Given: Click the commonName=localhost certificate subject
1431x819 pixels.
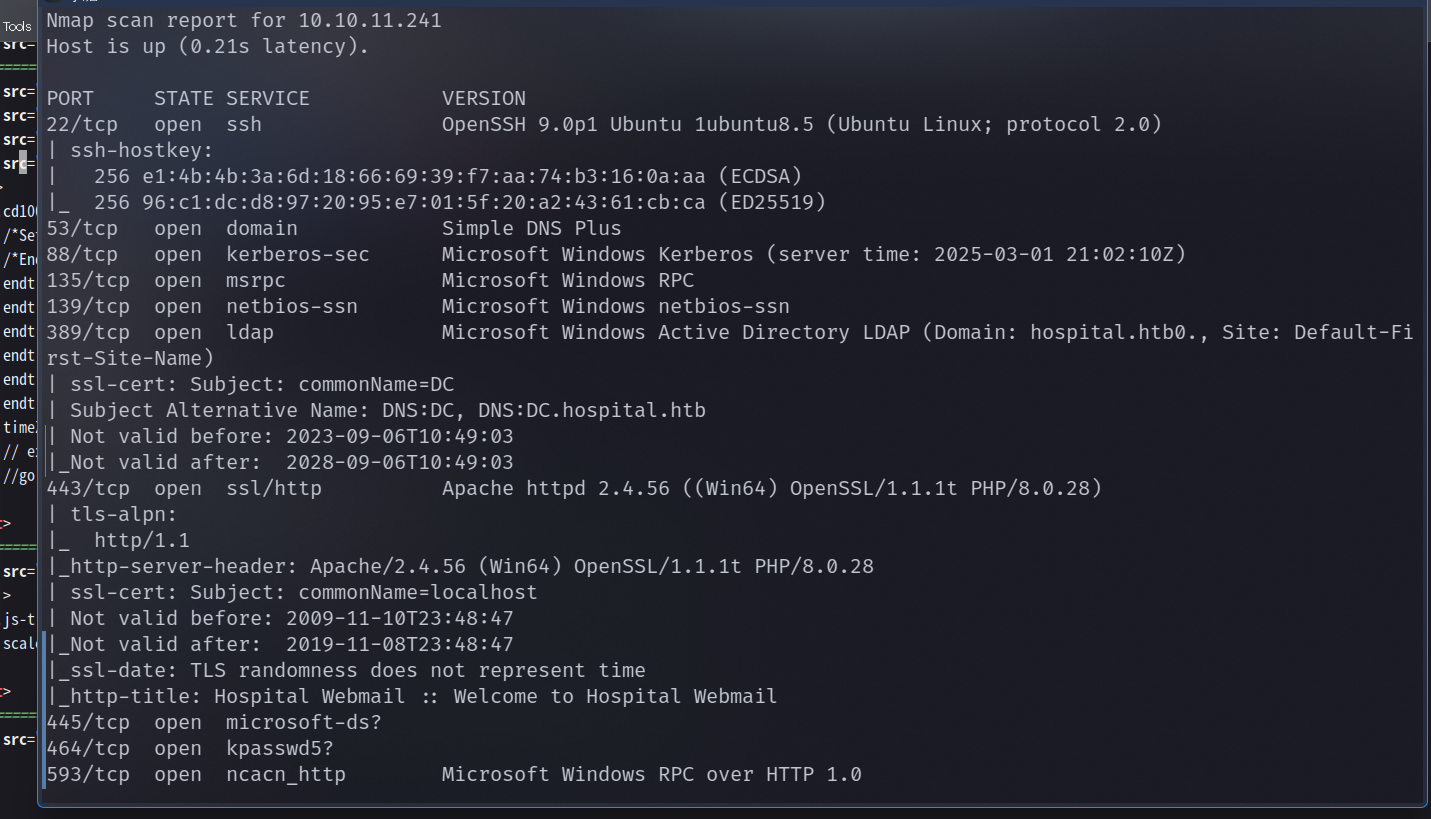Looking at the screenshot, I should tap(417, 592).
